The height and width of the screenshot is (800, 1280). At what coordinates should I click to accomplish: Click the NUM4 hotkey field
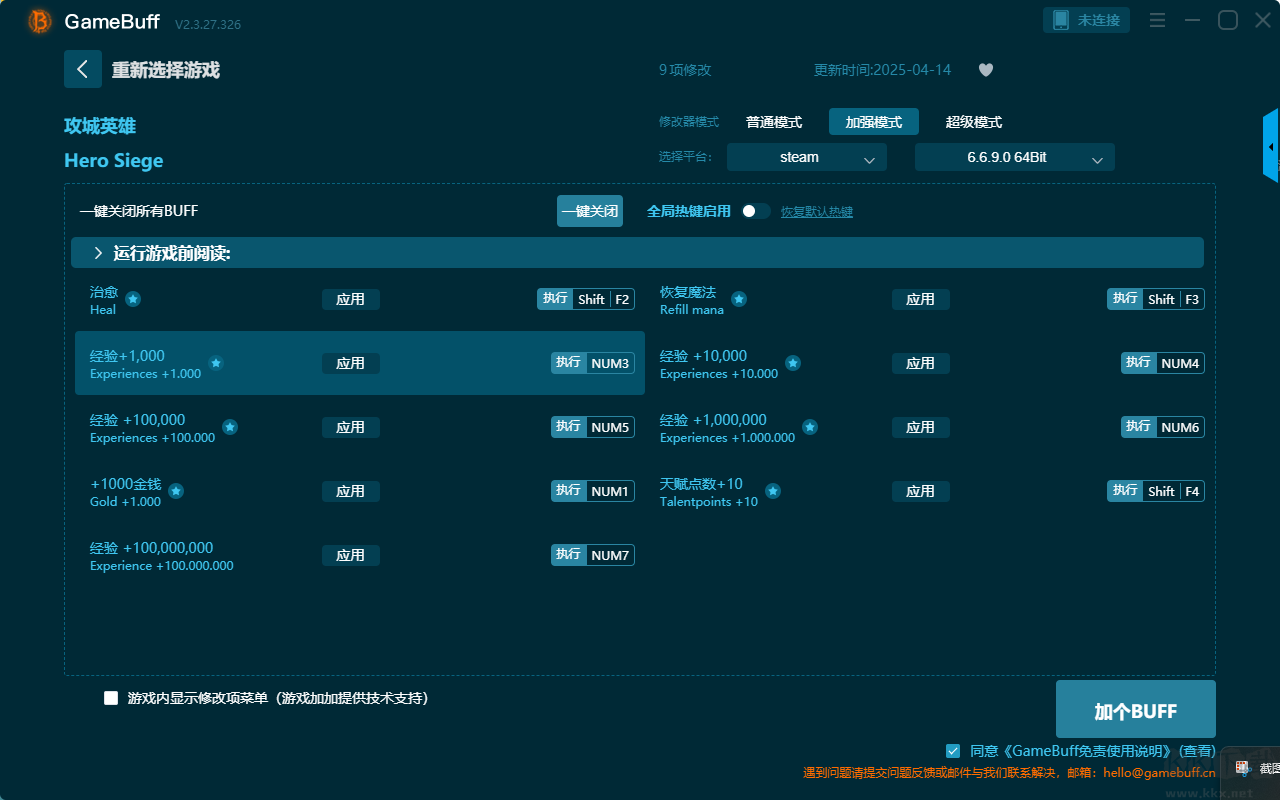(1163, 363)
